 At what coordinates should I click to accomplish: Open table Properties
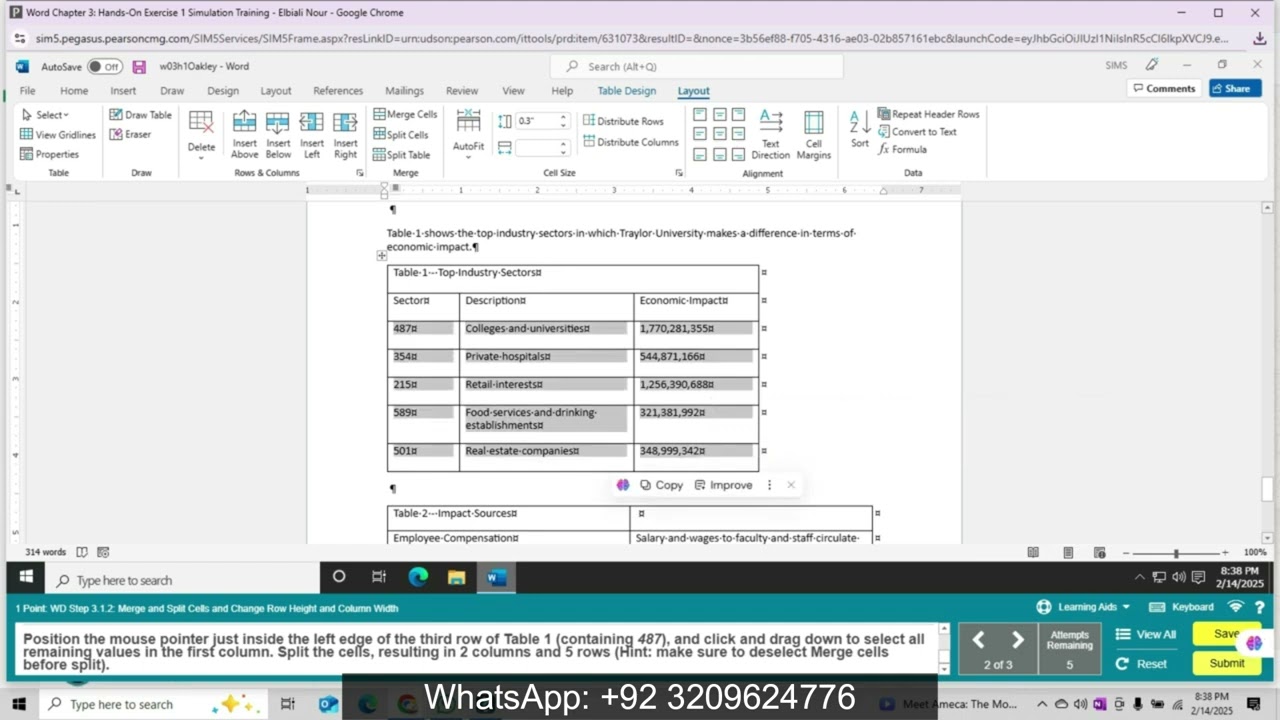pyautogui.click(x=50, y=154)
